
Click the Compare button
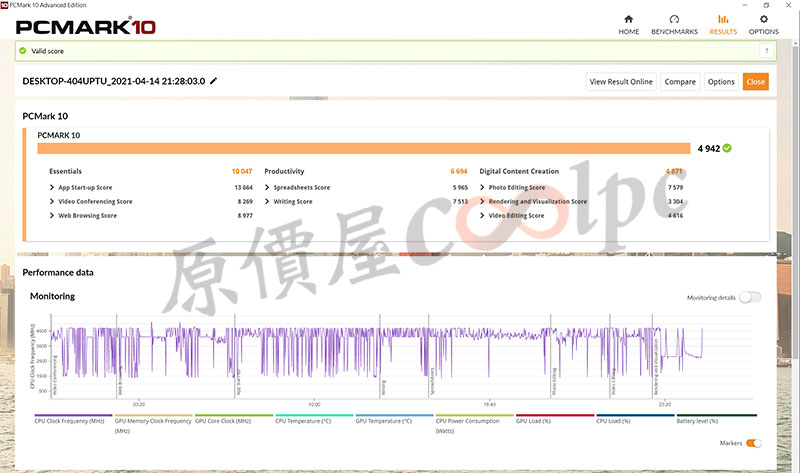pyautogui.click(x=680, y=82)
